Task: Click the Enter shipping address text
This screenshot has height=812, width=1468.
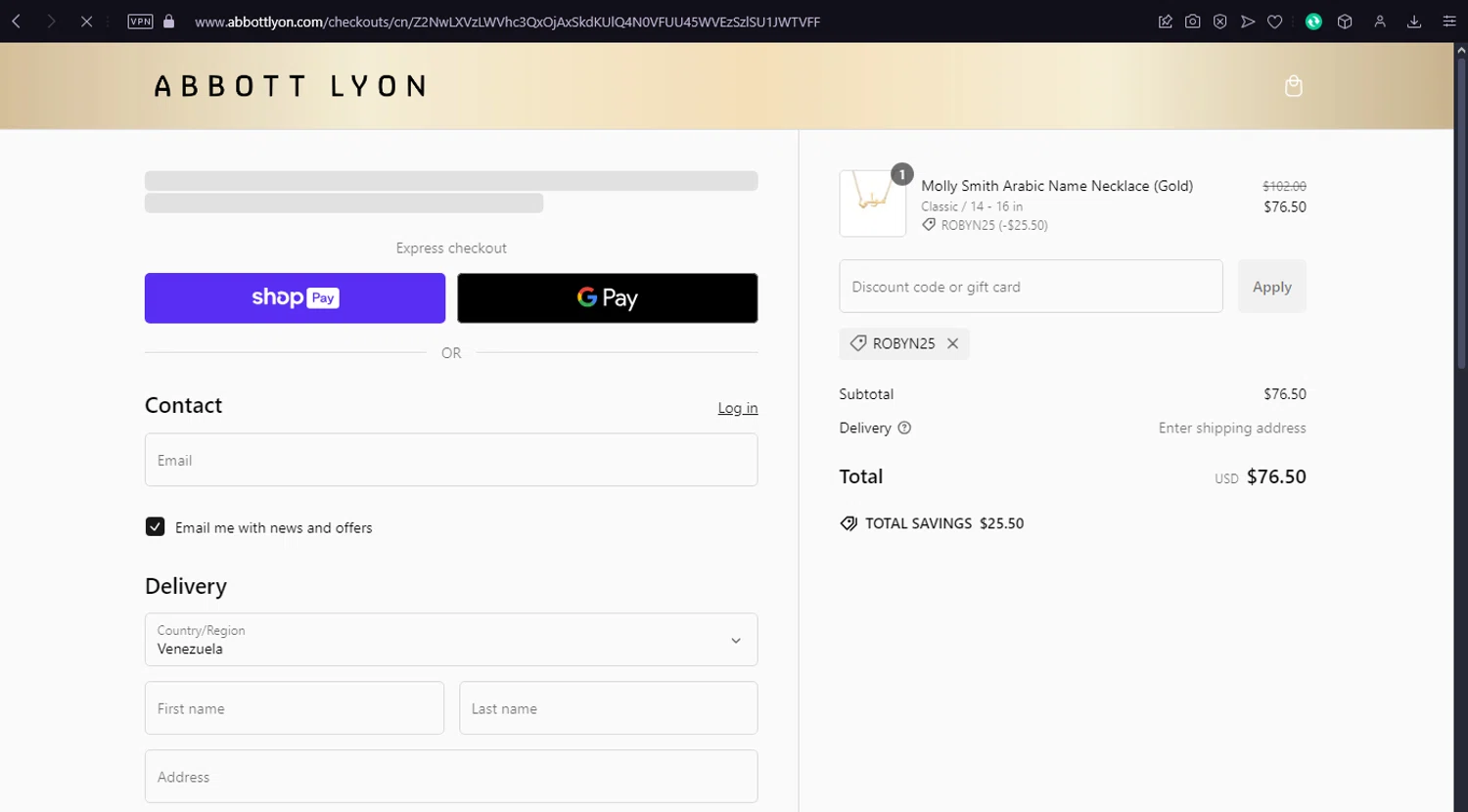Action: (x=1232, y=428)
